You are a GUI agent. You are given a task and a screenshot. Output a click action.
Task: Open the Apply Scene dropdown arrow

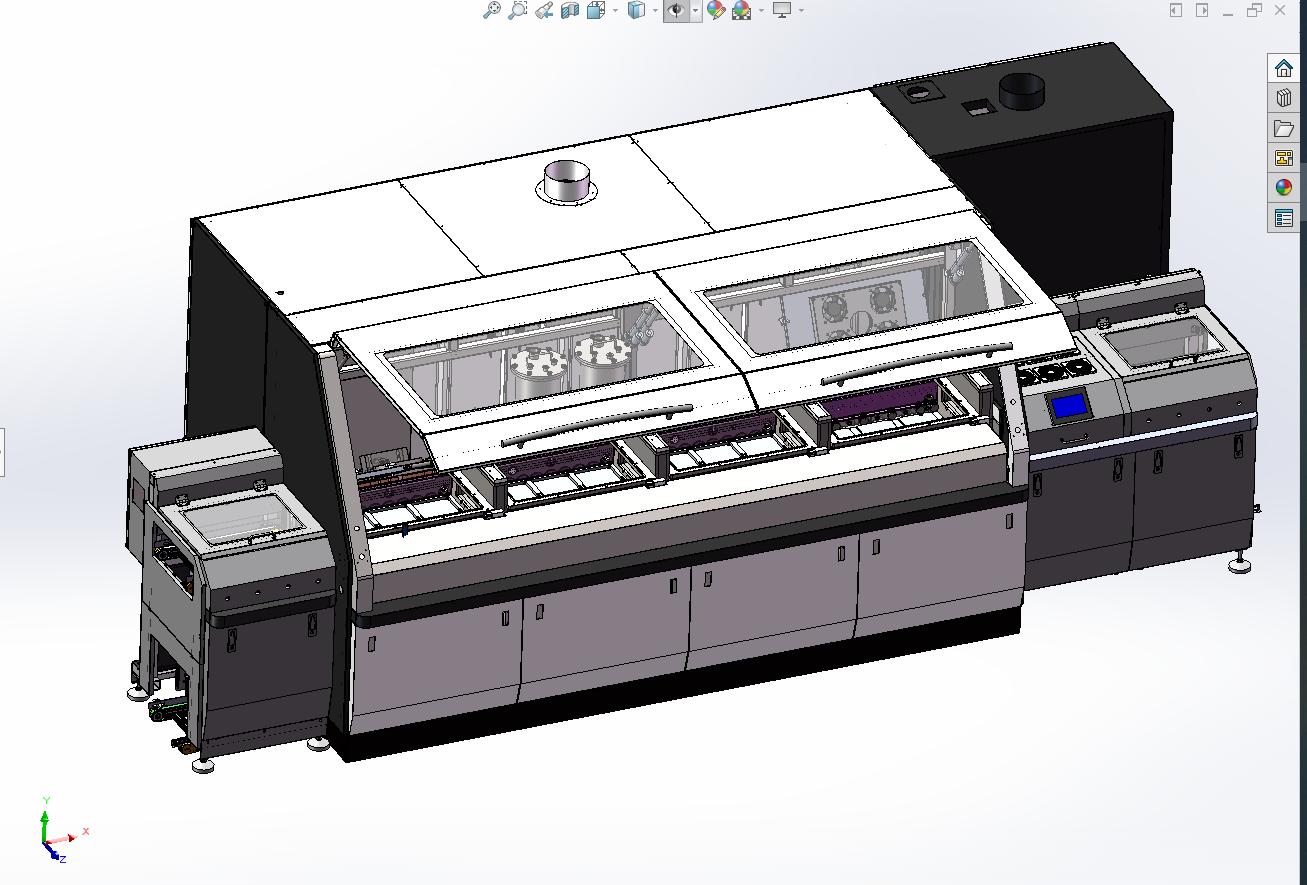click(x=761, y=10)
